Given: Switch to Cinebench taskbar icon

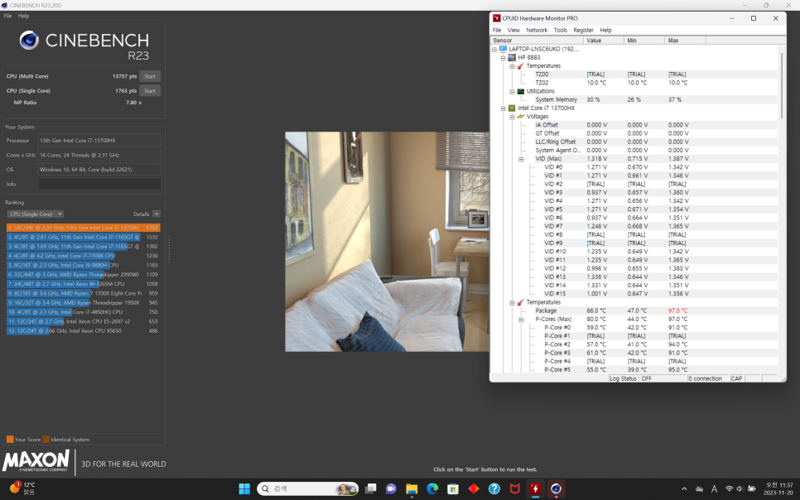Looking at the screenshot, I should pos(556,489).
